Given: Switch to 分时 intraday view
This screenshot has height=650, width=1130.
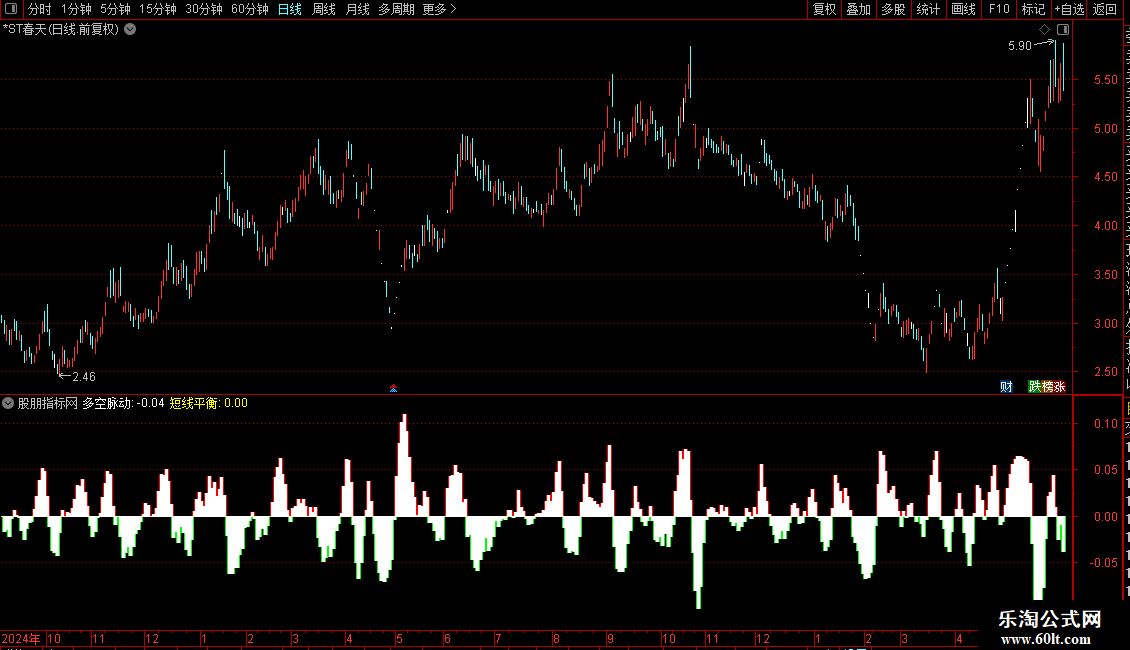Looking at the screenshot, I should (x=40, y=9).
